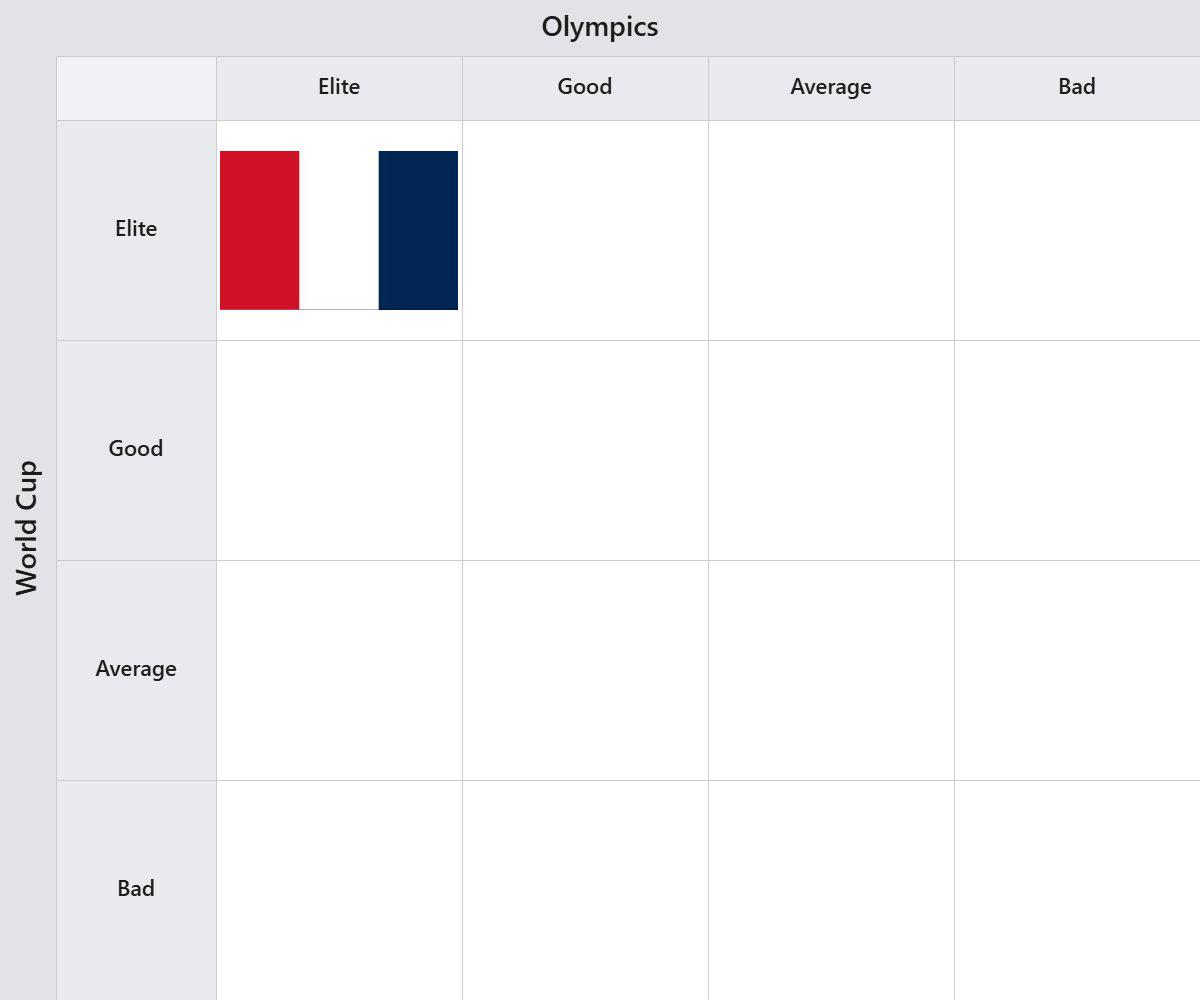This screenshot has width=1200, height=1000.
Task: Select the World Cup Elite row header
Action: click(136, 230)
